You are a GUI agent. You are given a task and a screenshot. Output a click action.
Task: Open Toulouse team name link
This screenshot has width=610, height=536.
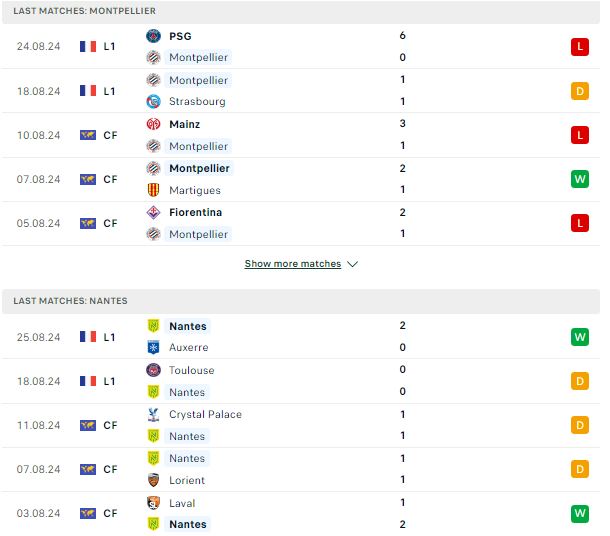coord(191,370)
